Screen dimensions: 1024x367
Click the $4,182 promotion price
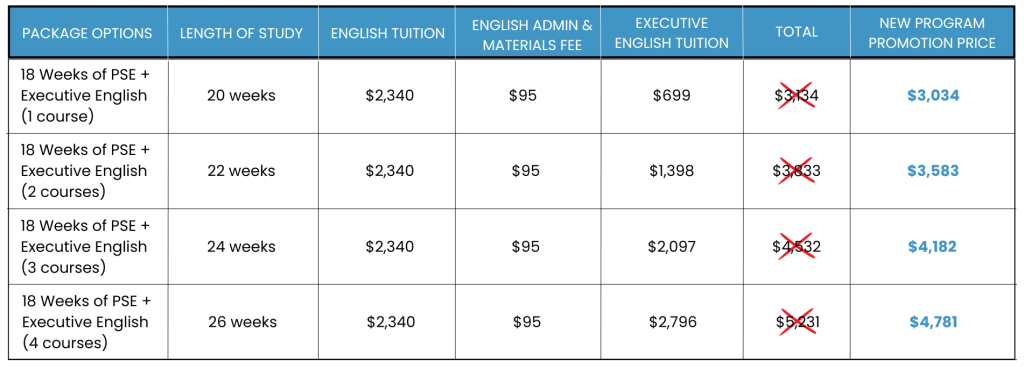933,247
